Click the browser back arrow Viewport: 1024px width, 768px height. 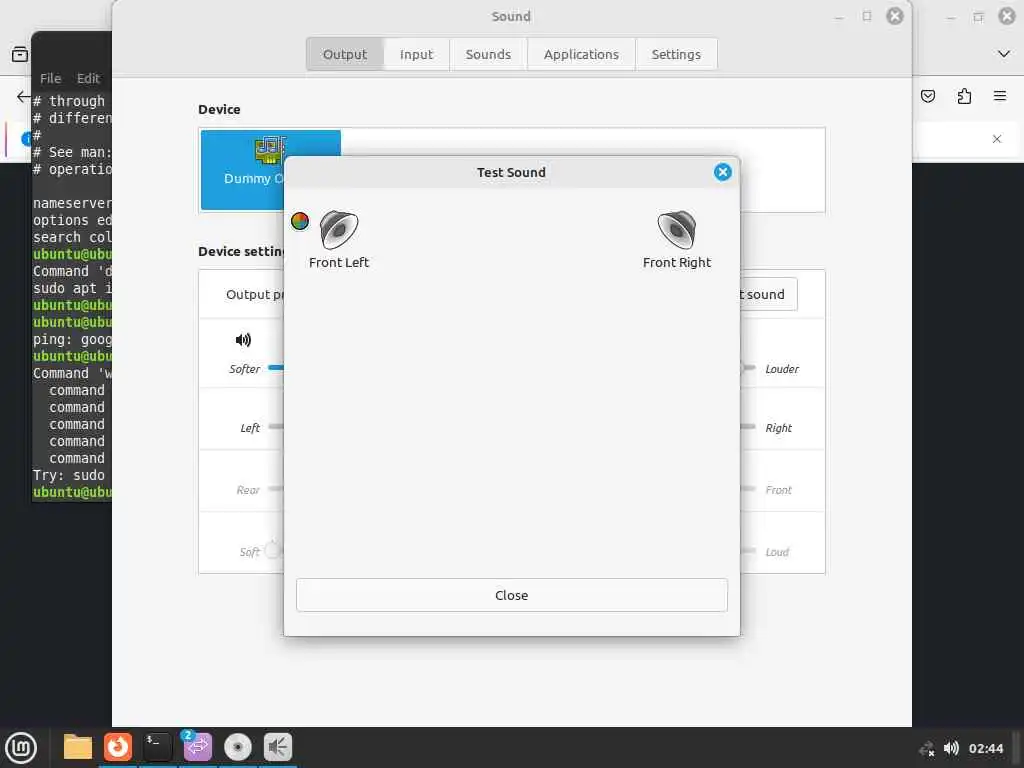23,97
